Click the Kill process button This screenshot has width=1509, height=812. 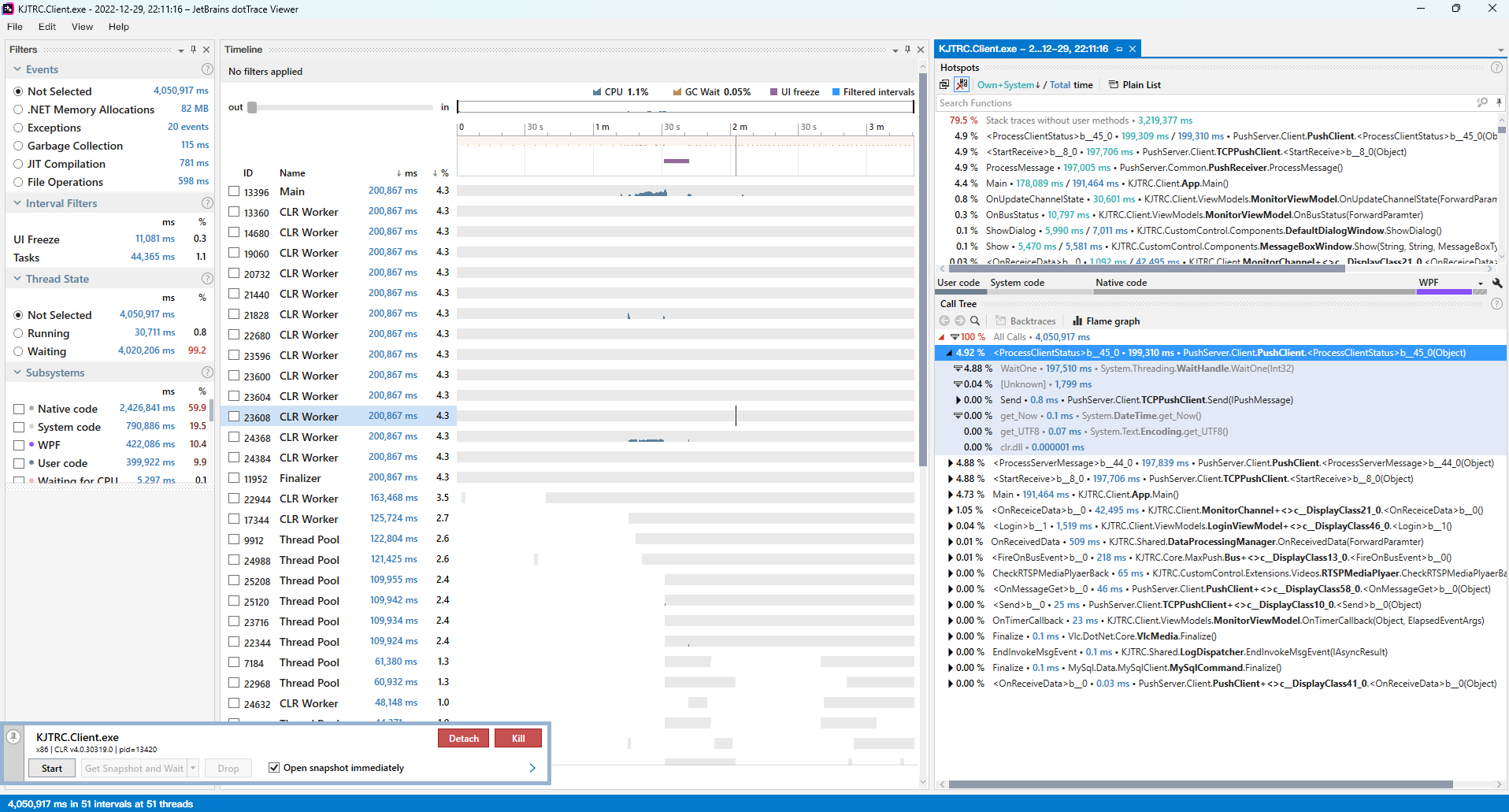point(518,738)
